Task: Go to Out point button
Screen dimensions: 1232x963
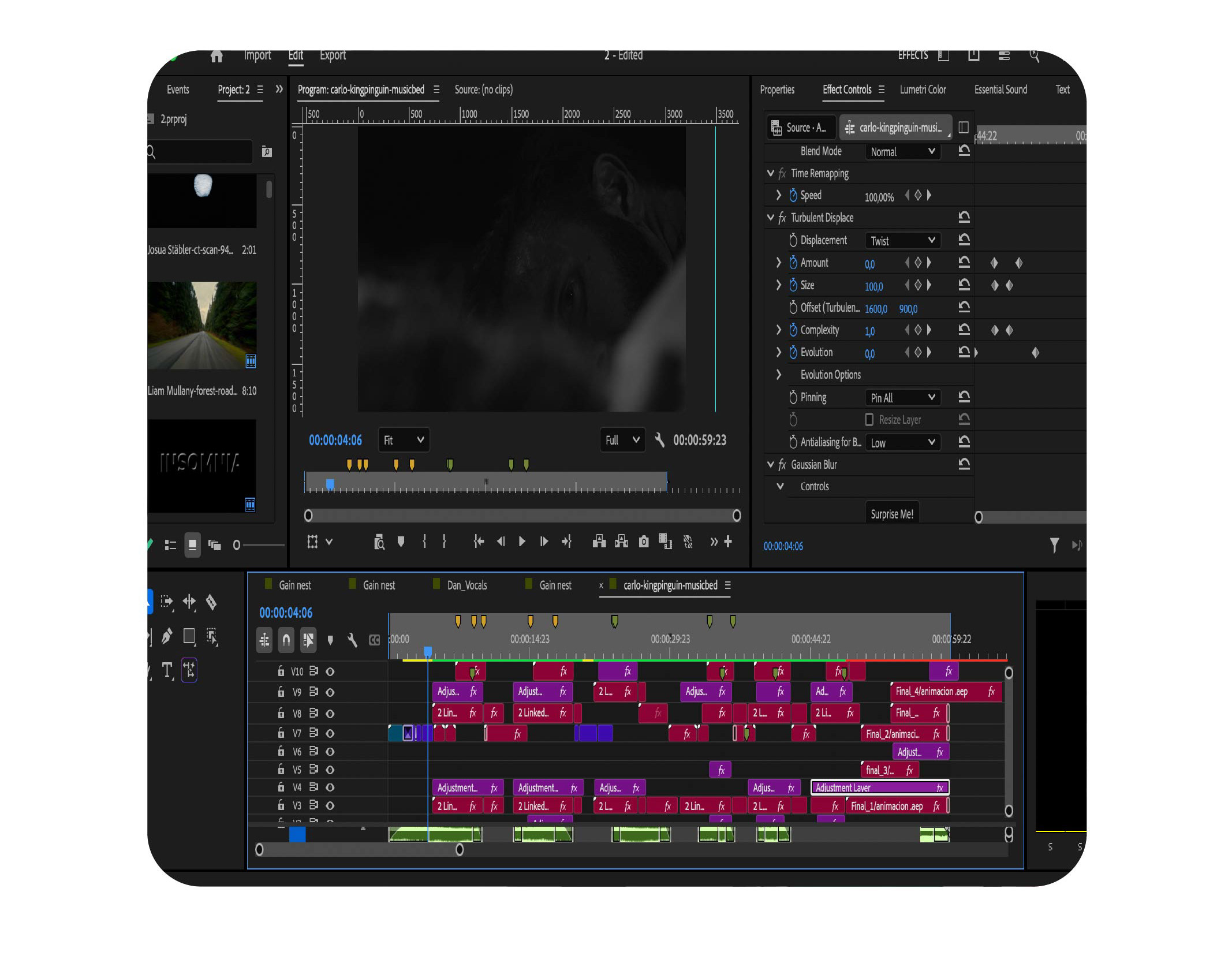Action: (x=566, y=542)
